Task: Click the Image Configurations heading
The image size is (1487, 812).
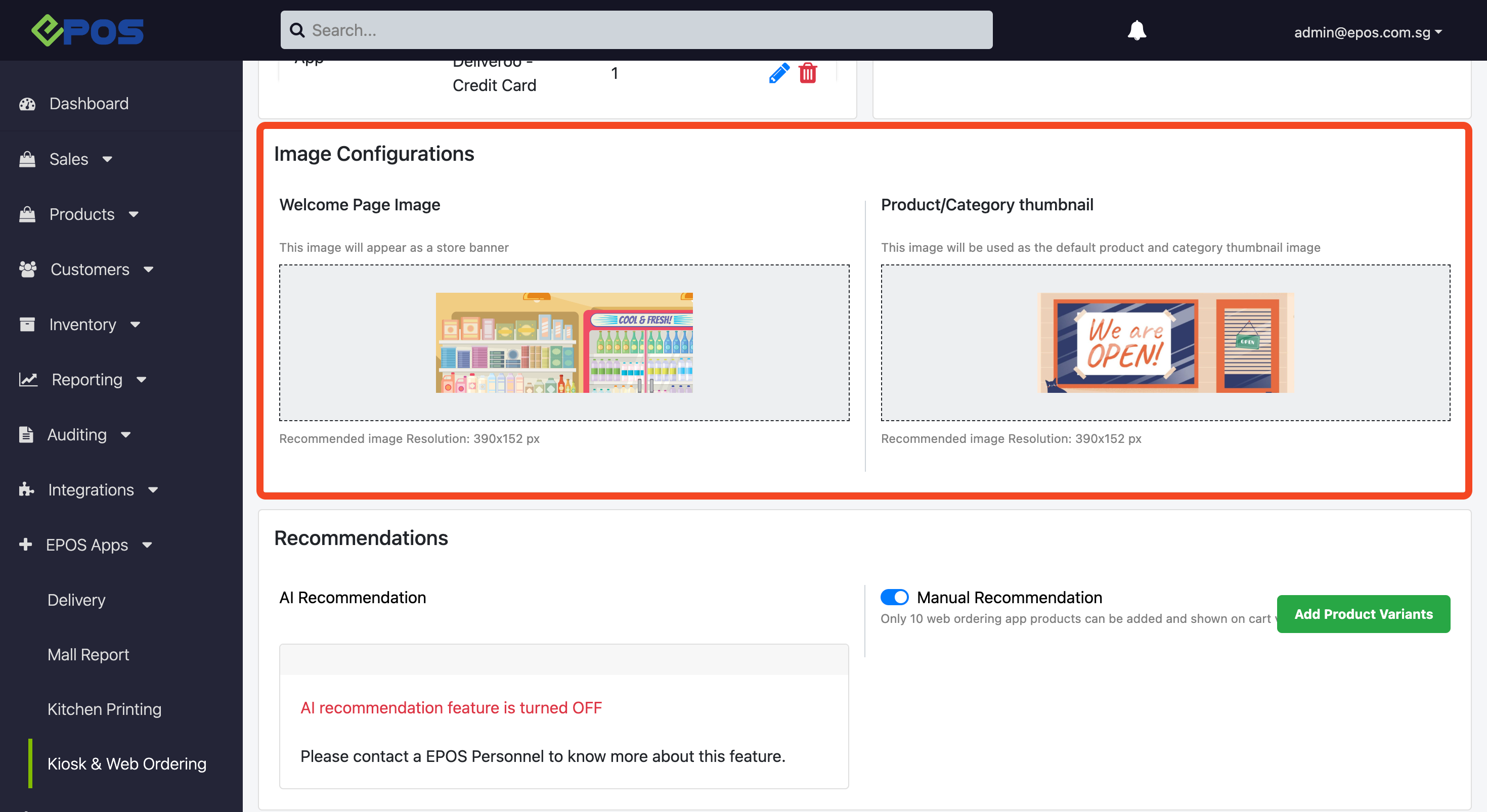Action: pyautogui.click(x=374, y=154)
